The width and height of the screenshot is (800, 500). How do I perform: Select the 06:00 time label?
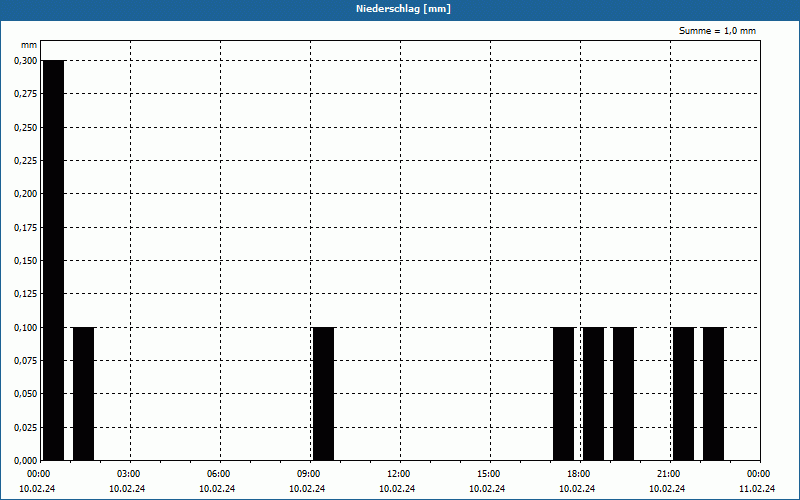(218, 474)
